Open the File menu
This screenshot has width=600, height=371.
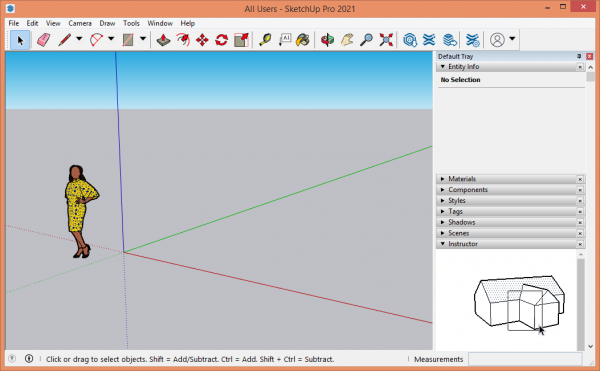pos(13,23)
